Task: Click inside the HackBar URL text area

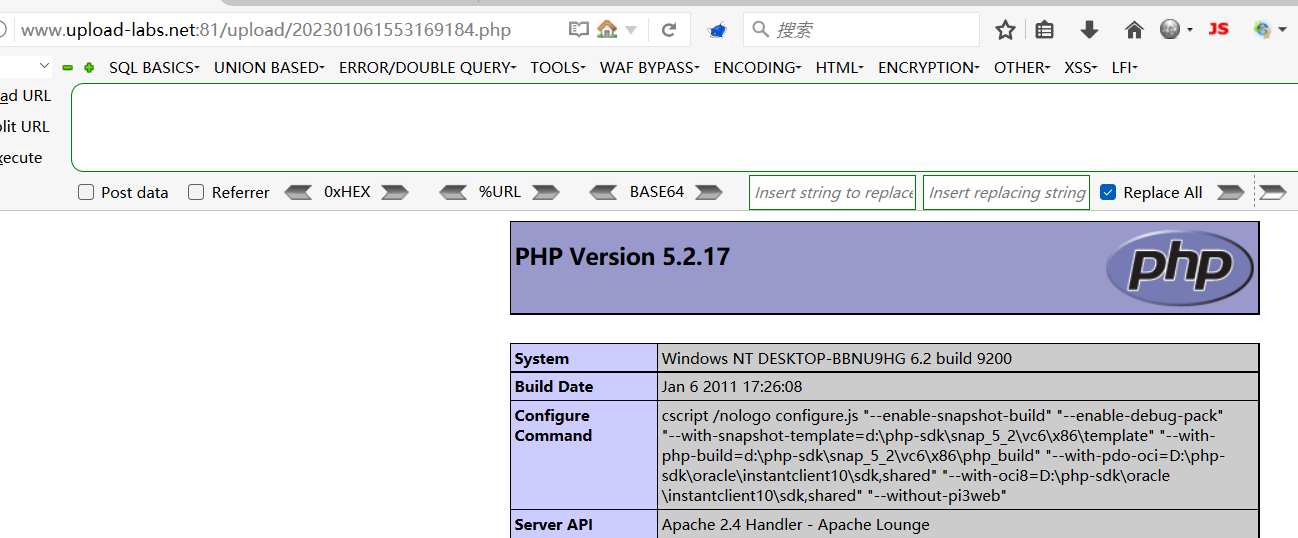Action: point(684,128)
